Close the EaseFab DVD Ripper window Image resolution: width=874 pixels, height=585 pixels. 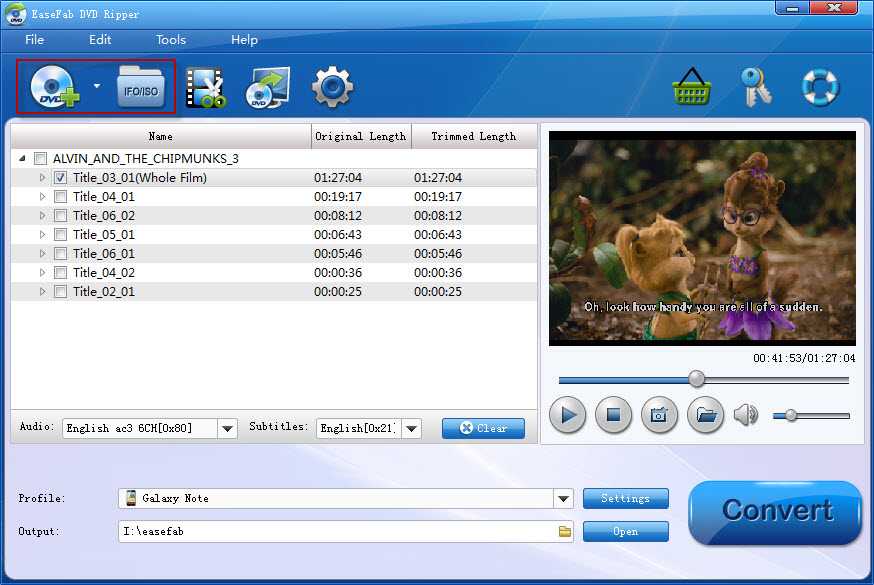tap(834, 8)
